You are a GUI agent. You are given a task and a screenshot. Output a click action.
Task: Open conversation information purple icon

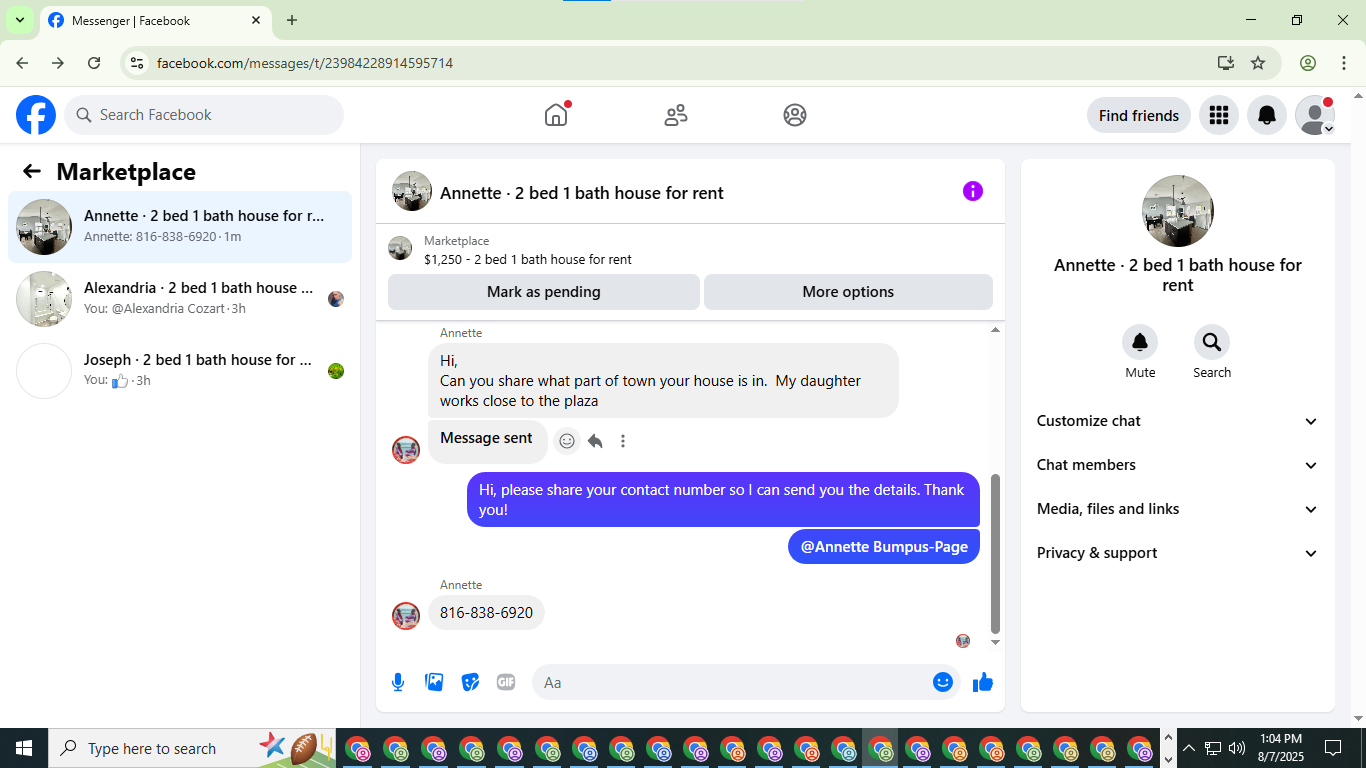[973, 191]
